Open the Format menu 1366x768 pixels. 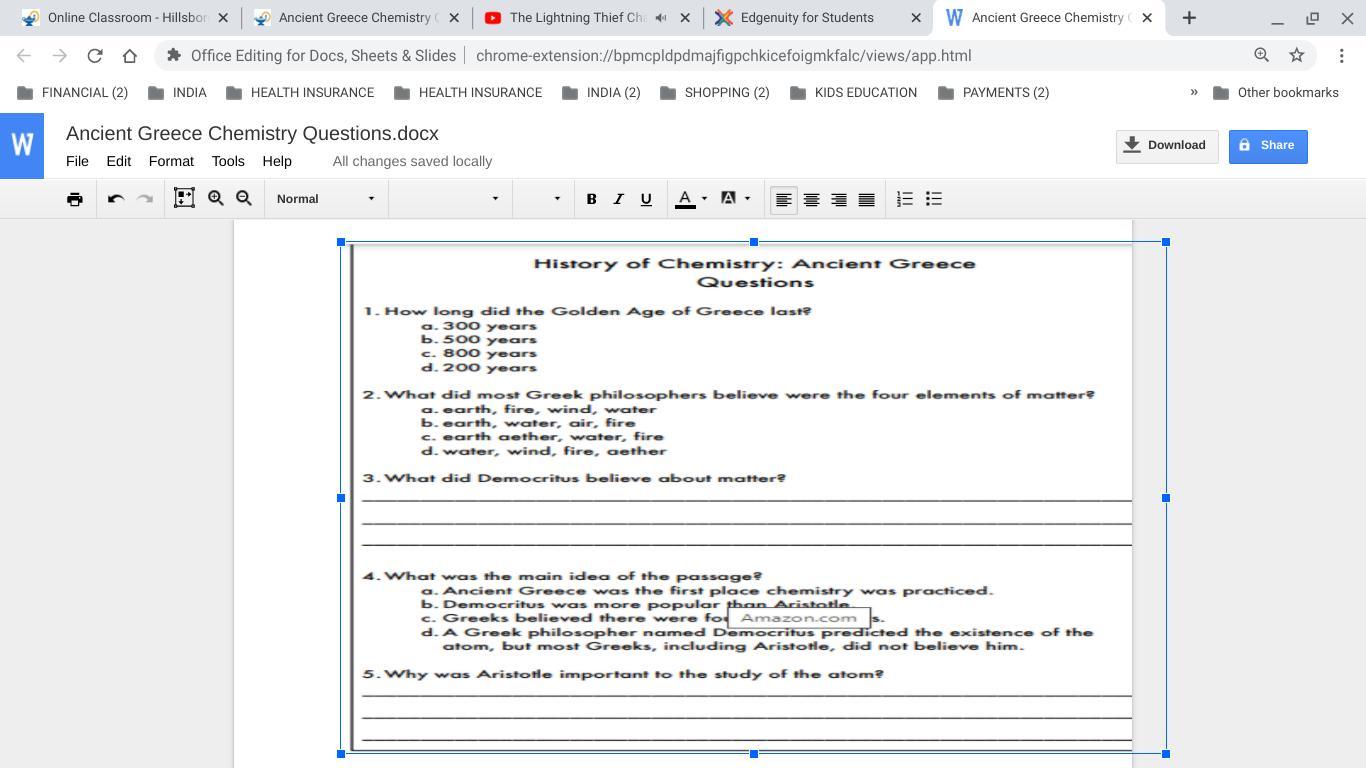pos(171,161)
